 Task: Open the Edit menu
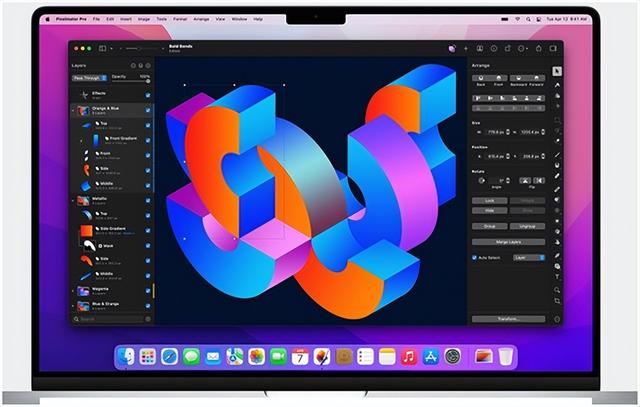click(110, 19)
